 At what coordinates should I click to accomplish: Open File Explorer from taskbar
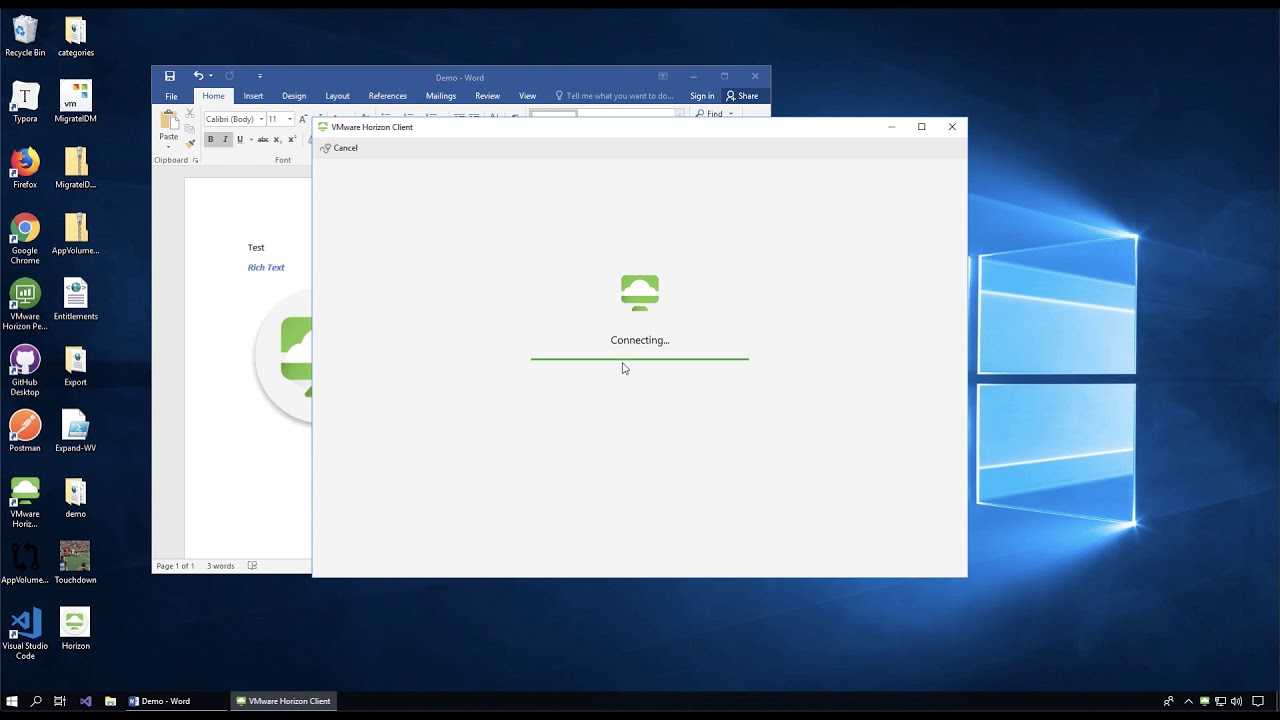click(x=110, y=701)
